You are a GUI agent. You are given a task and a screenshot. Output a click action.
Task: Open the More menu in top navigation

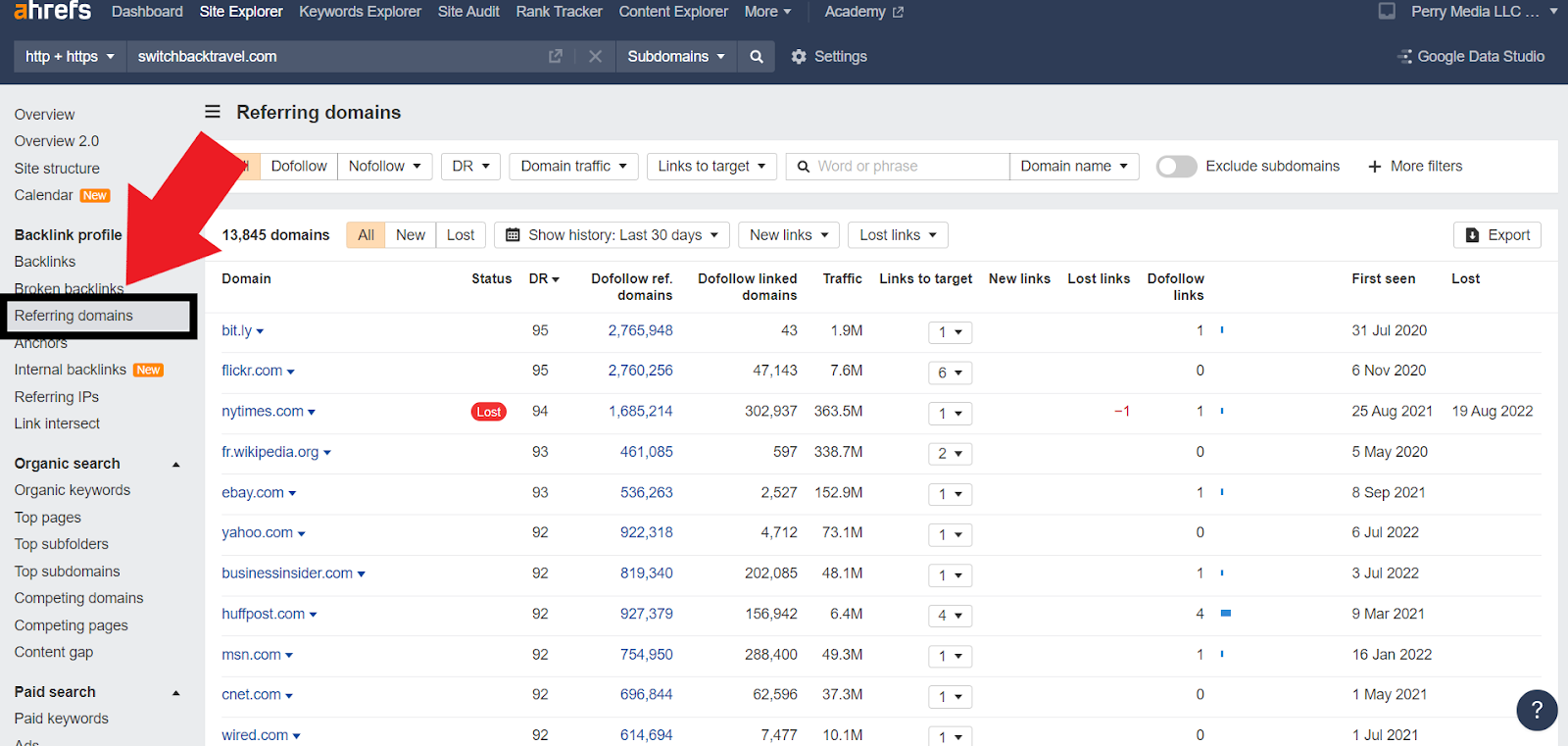pos(767,12)
